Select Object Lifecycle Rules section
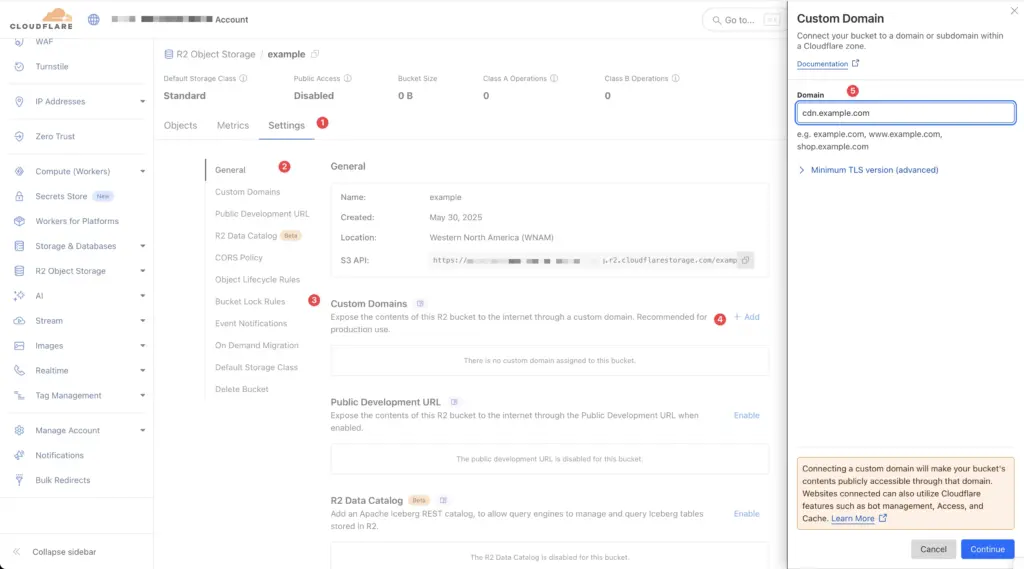1024x569 pixels. pyautogui.click(x=257, y=280)
